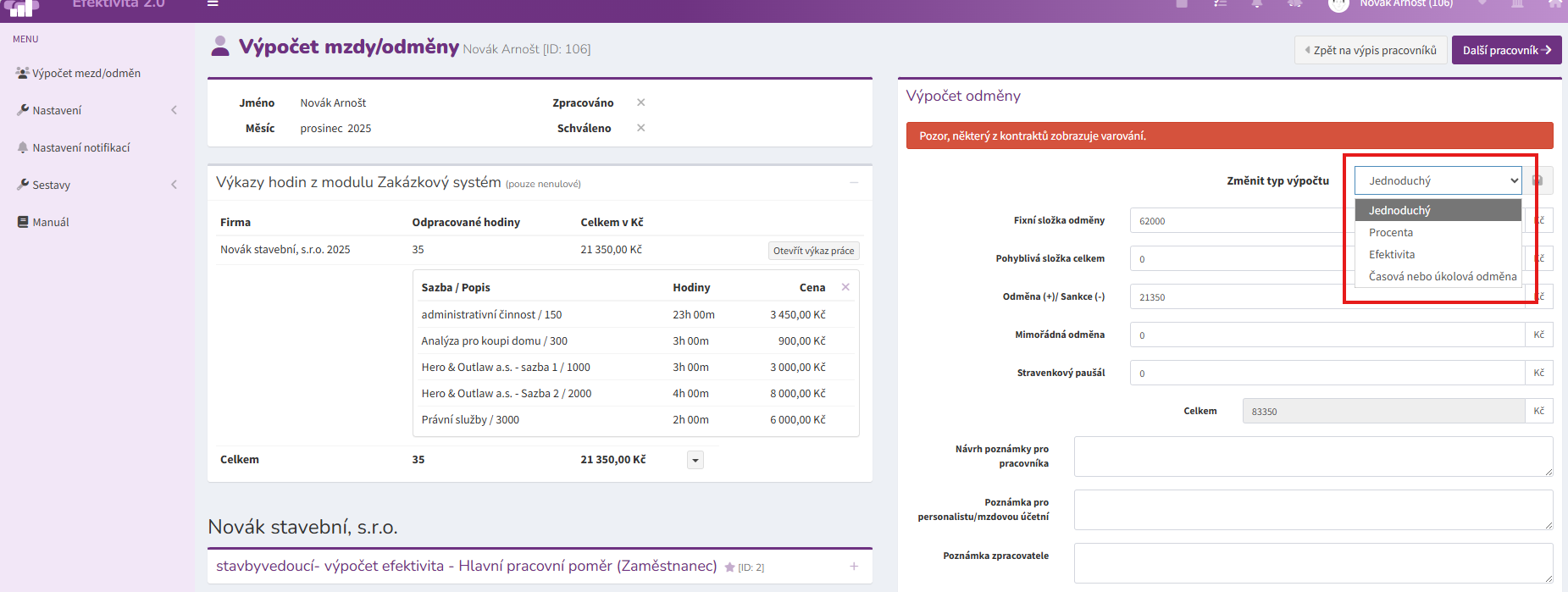
Task: Click the person icon in the page title
Action: (220, 47)
